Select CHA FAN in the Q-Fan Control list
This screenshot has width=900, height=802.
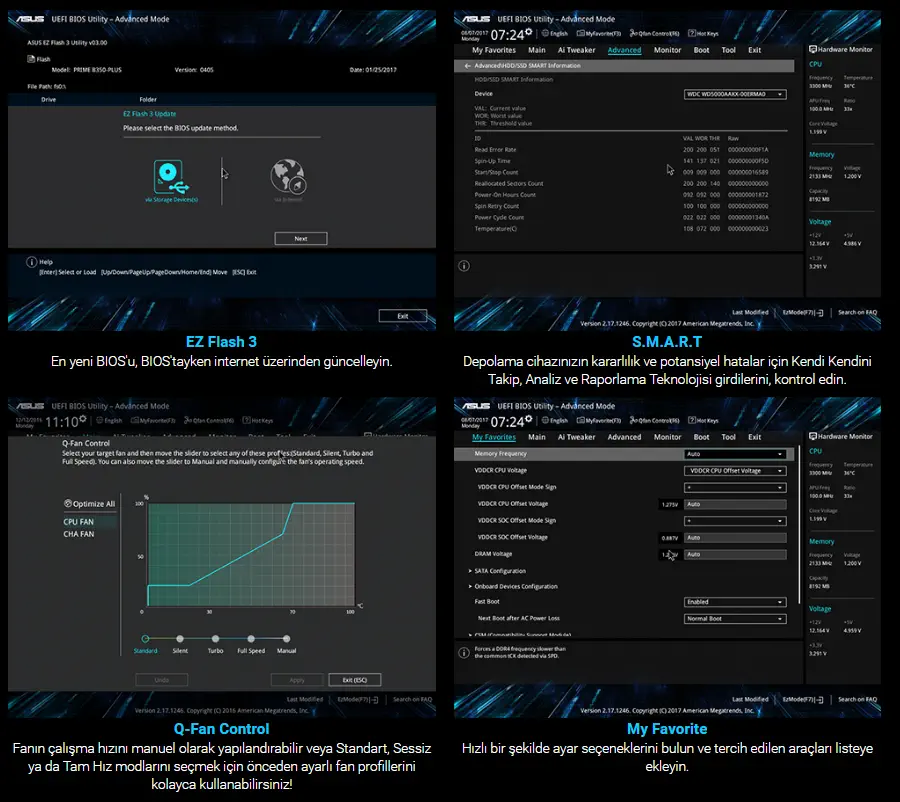79,534
